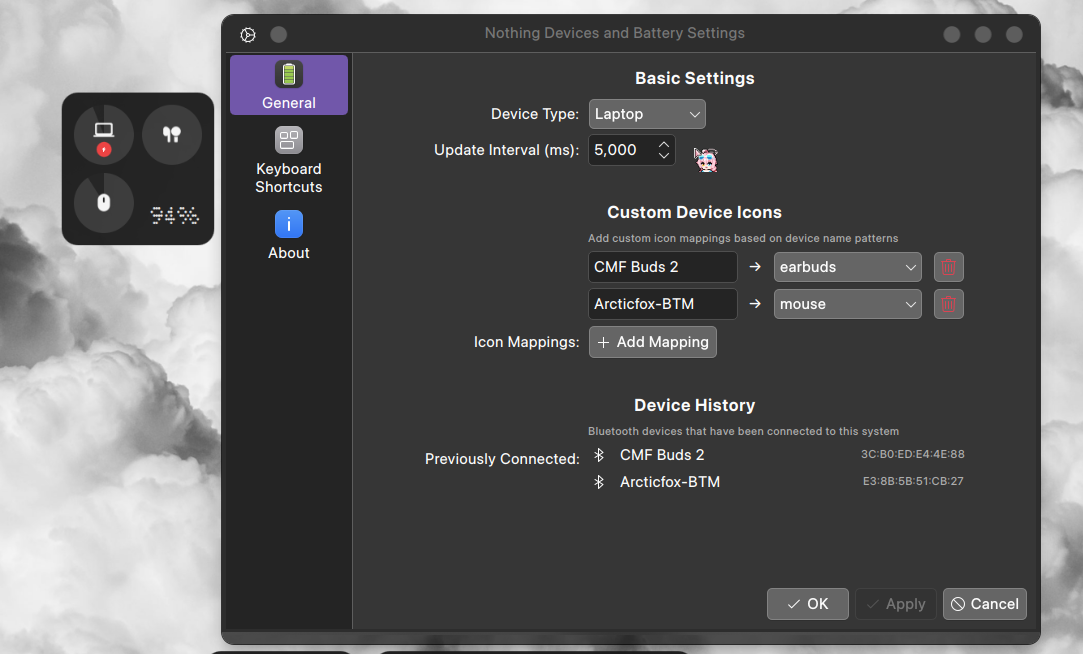
Task: Open the earbuds icon type dropdown
Action: [847, 267]
